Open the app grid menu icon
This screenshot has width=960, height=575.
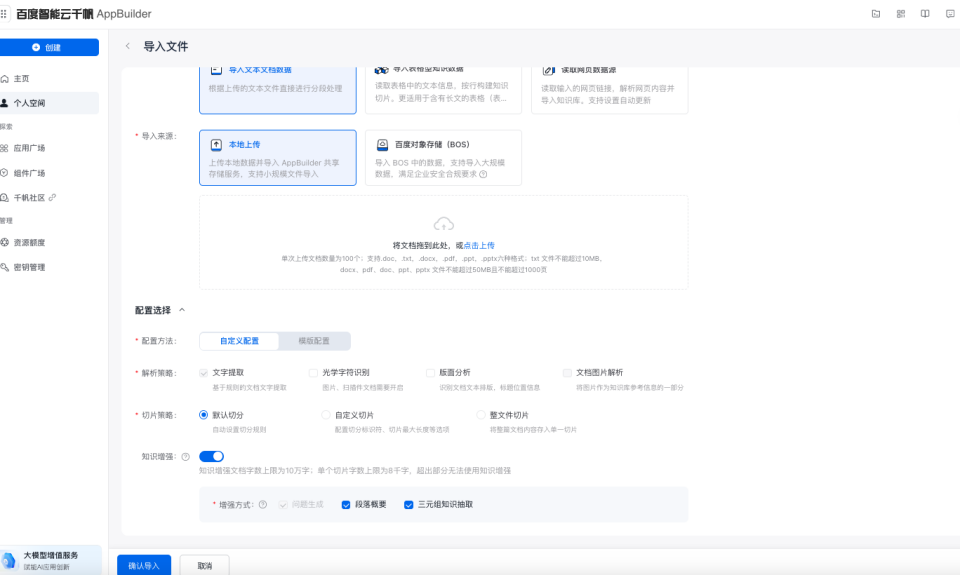pos(4,13)
